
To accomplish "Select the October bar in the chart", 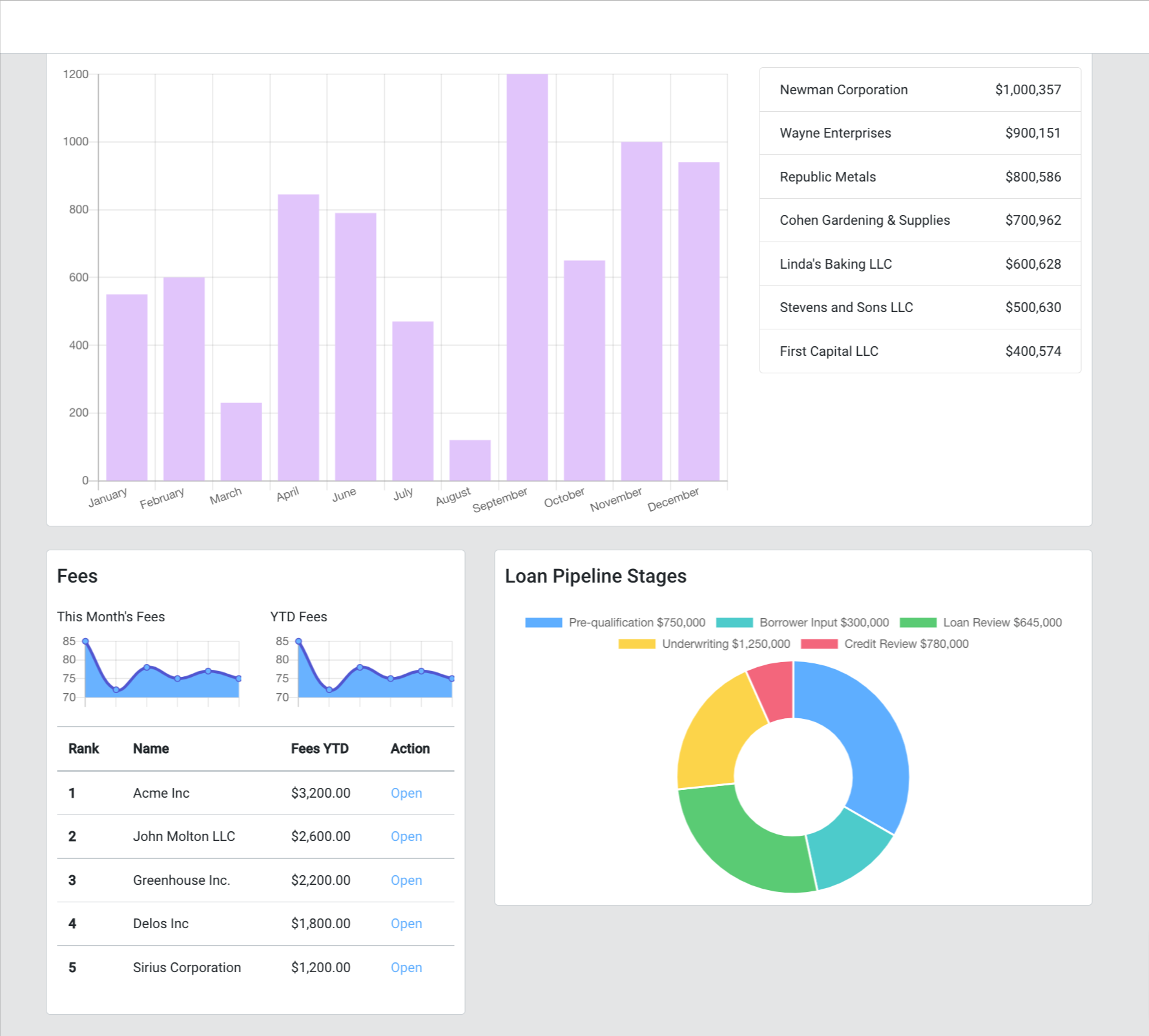I will pyautogui.click(x=585, y=370).
